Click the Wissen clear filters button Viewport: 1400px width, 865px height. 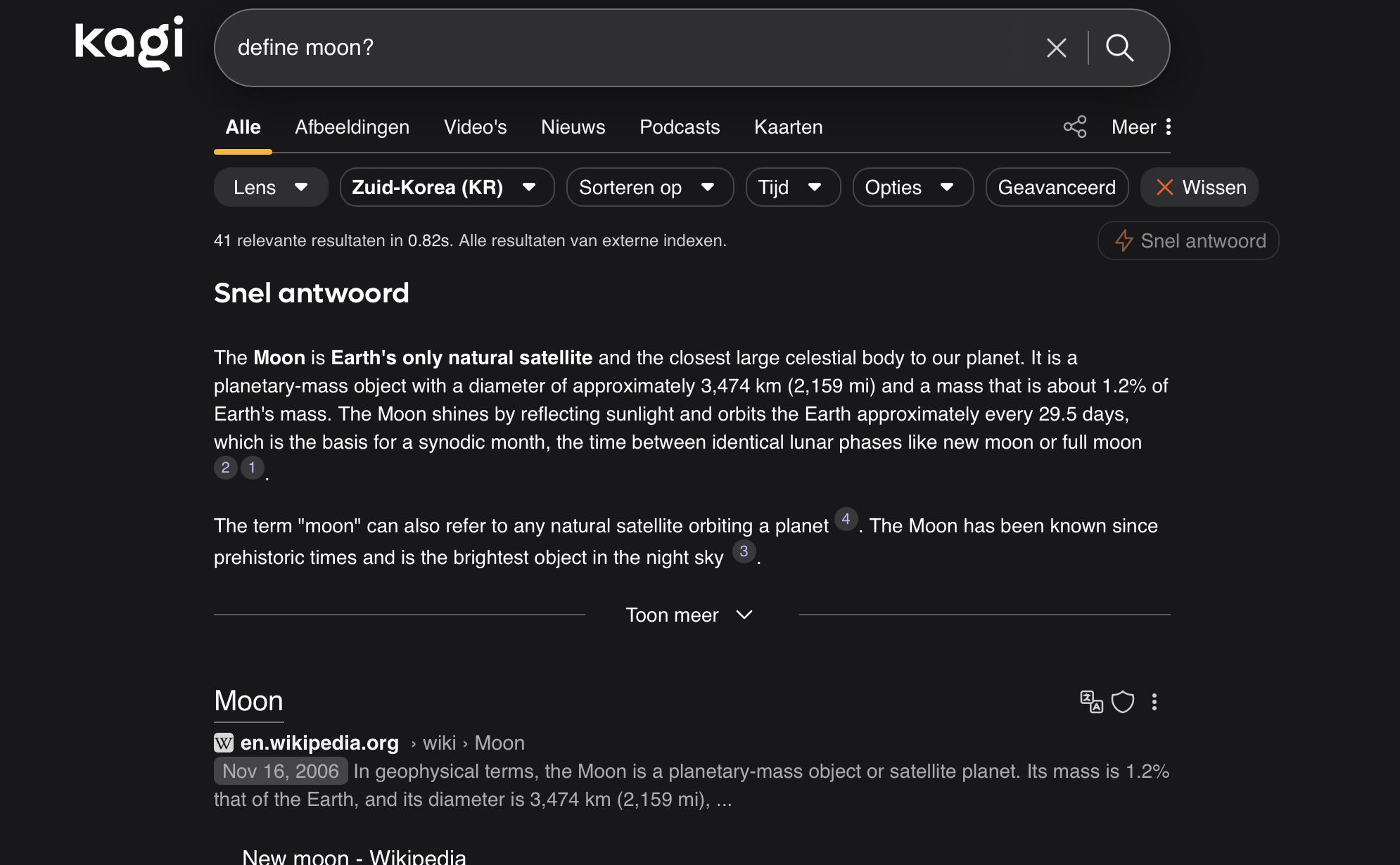click(x=1199, y=187)
